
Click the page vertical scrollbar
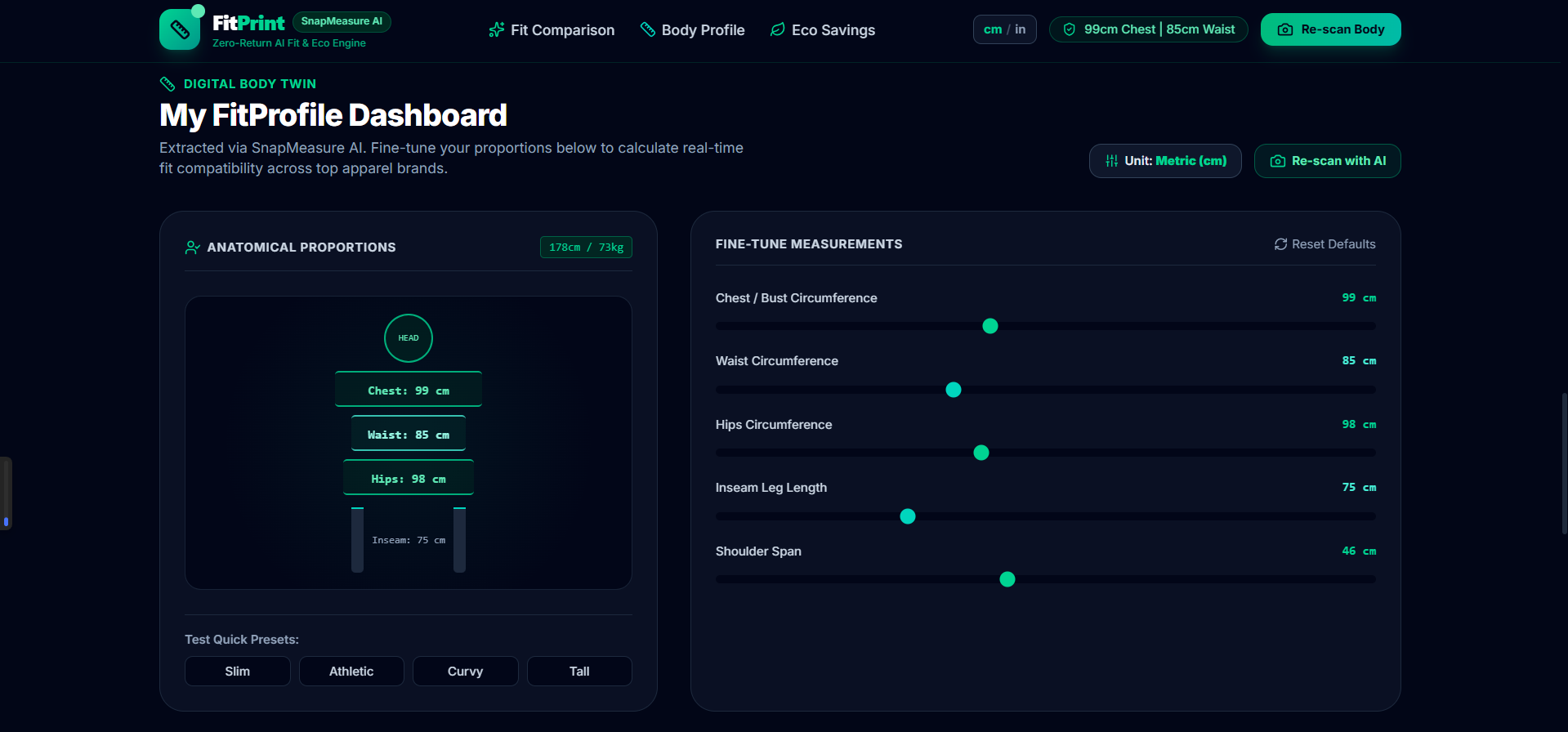[1564, 464]
